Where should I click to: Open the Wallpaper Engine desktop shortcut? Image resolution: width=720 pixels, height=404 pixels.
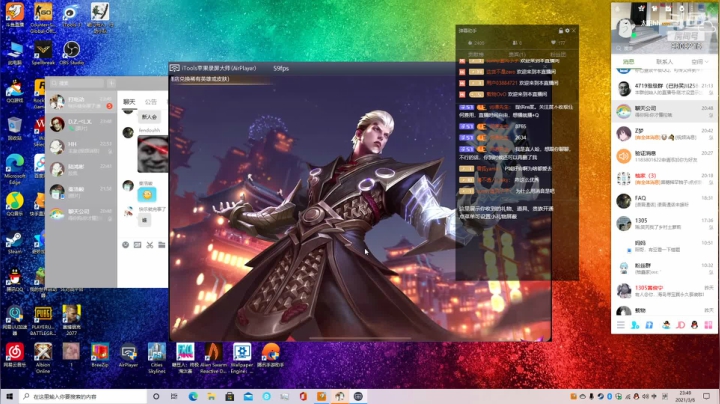click(242, 358)
